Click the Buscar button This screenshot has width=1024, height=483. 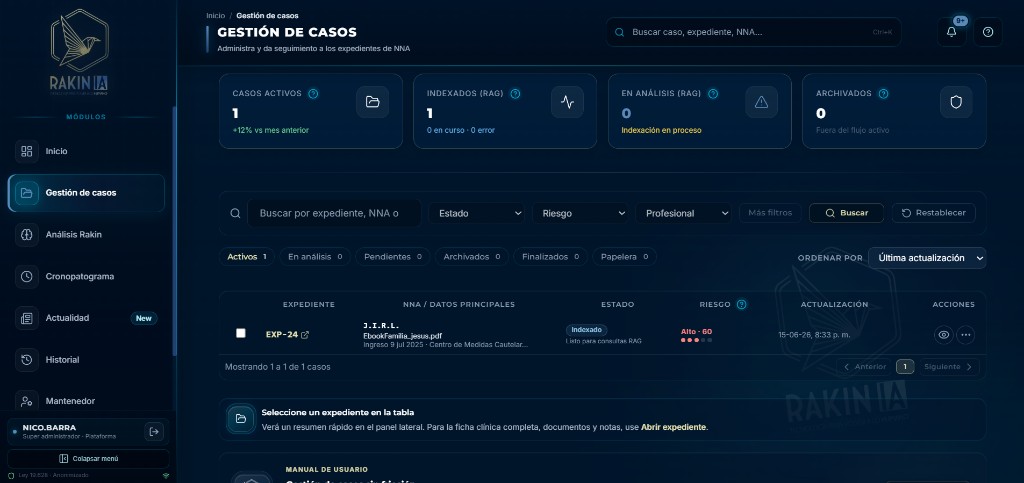coord(846,213)
